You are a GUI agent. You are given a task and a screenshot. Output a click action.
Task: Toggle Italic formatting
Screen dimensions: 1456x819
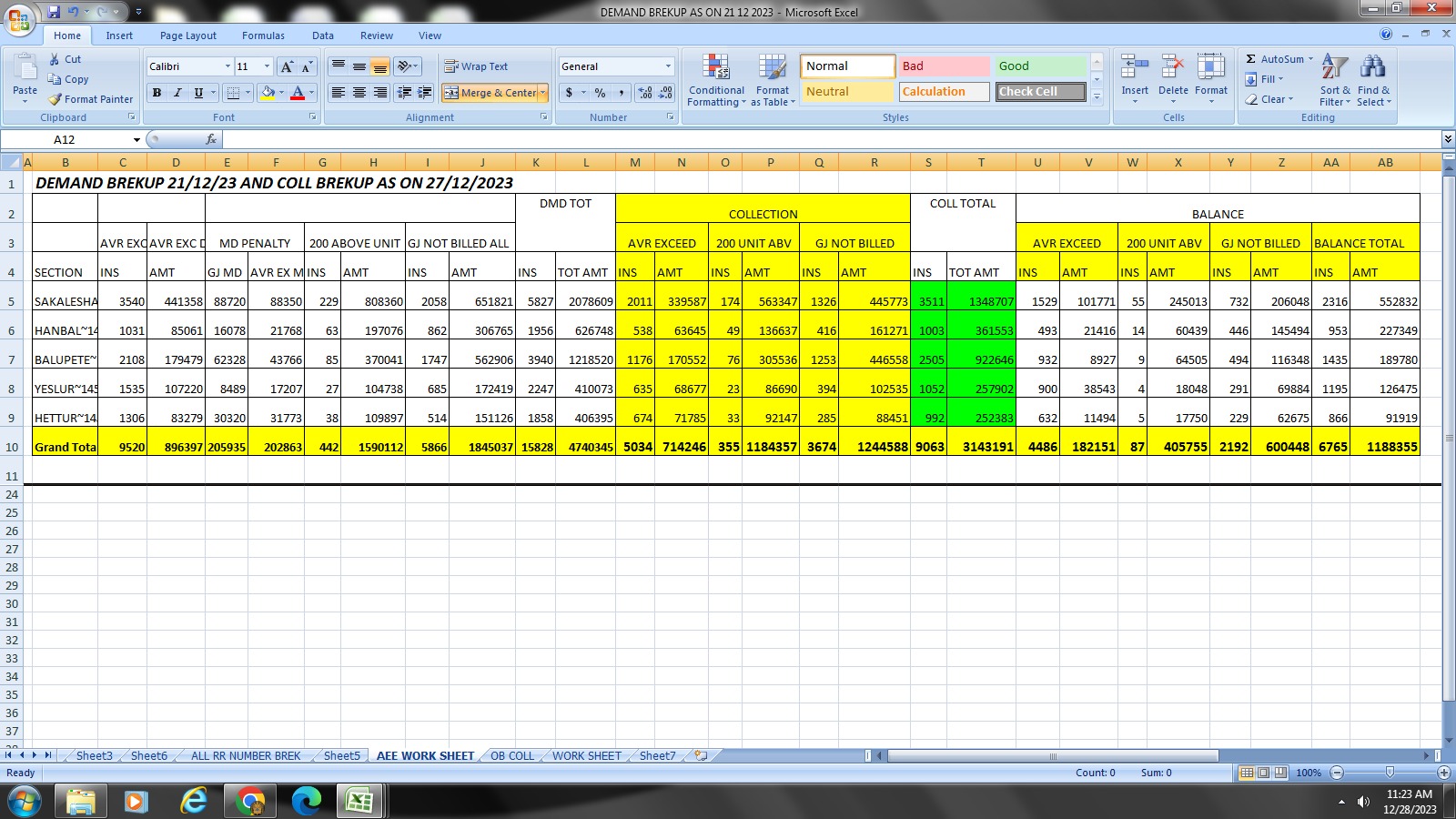pos(177,93)
